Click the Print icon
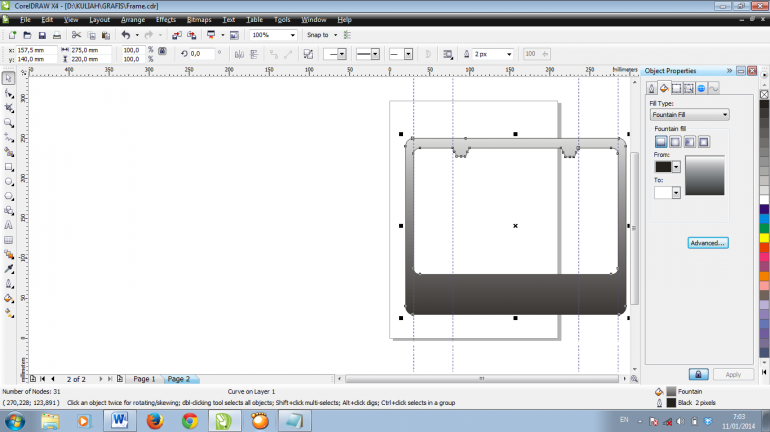Viewport: 770px width, 432px height. pos(57,35)
